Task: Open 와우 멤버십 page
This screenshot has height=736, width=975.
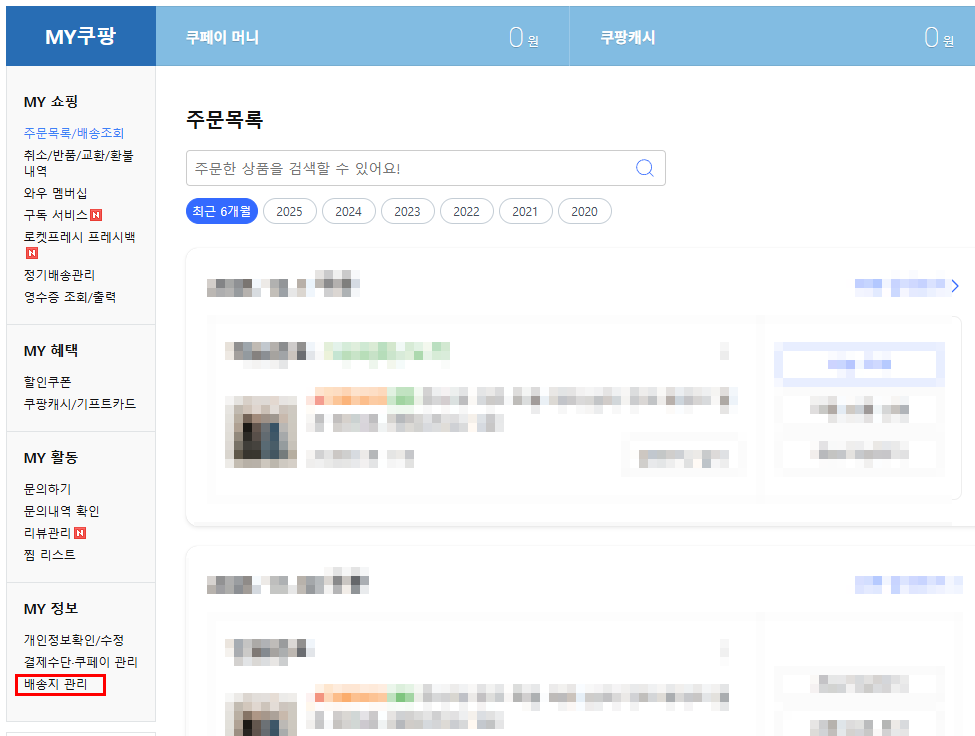Action: [55, 193]
